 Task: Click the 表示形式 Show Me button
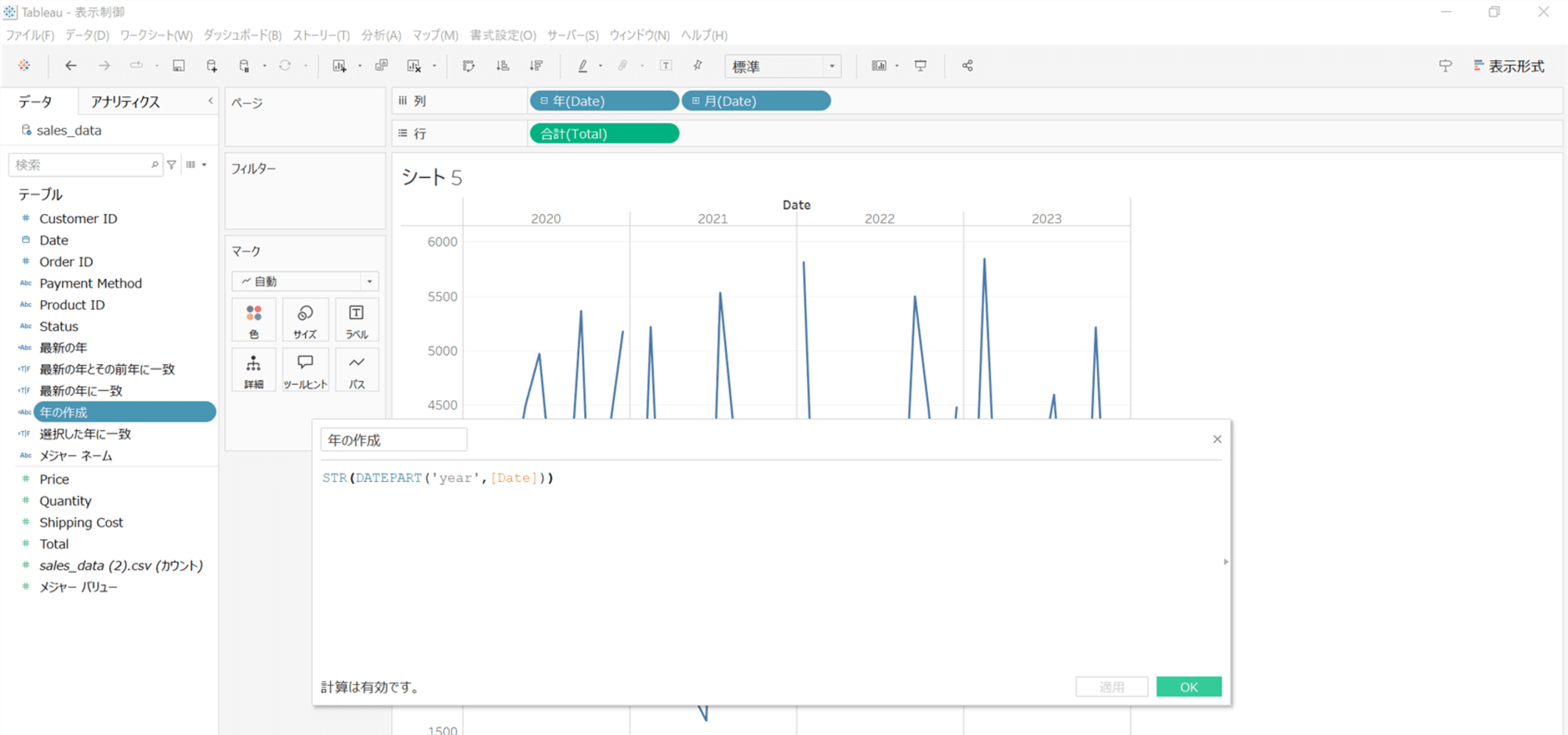click(1508, 67)
